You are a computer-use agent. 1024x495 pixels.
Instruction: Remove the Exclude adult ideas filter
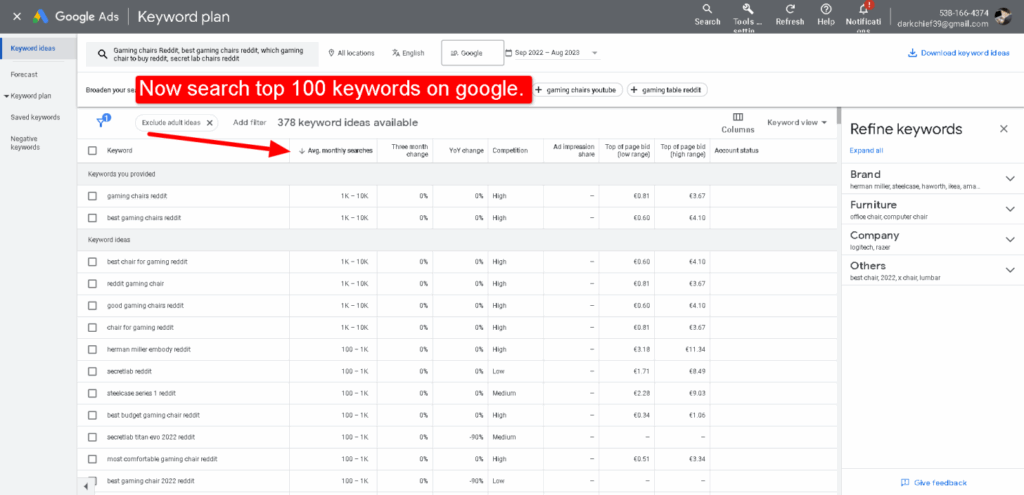(x=210, y=122)
